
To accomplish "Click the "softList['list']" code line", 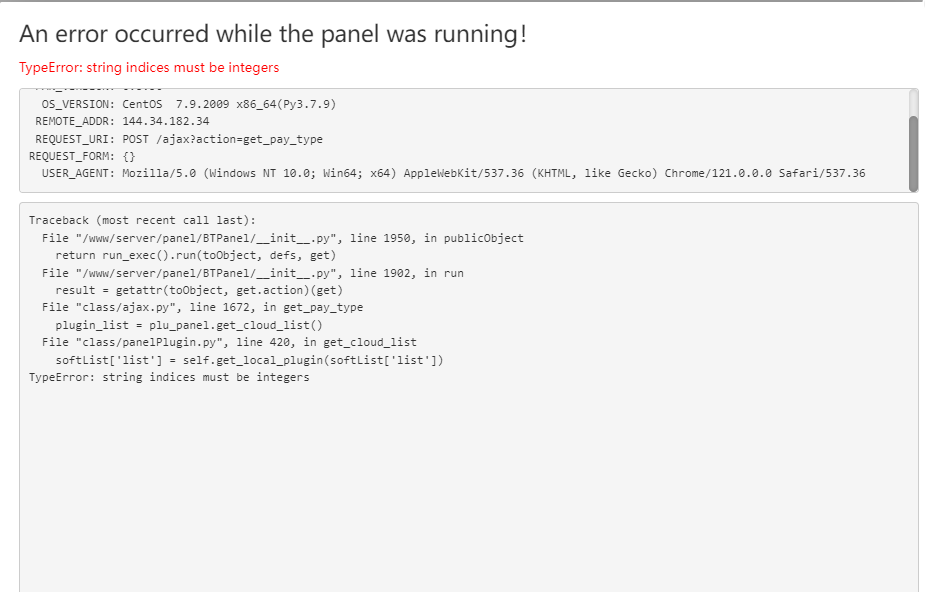I will [249, 360].
